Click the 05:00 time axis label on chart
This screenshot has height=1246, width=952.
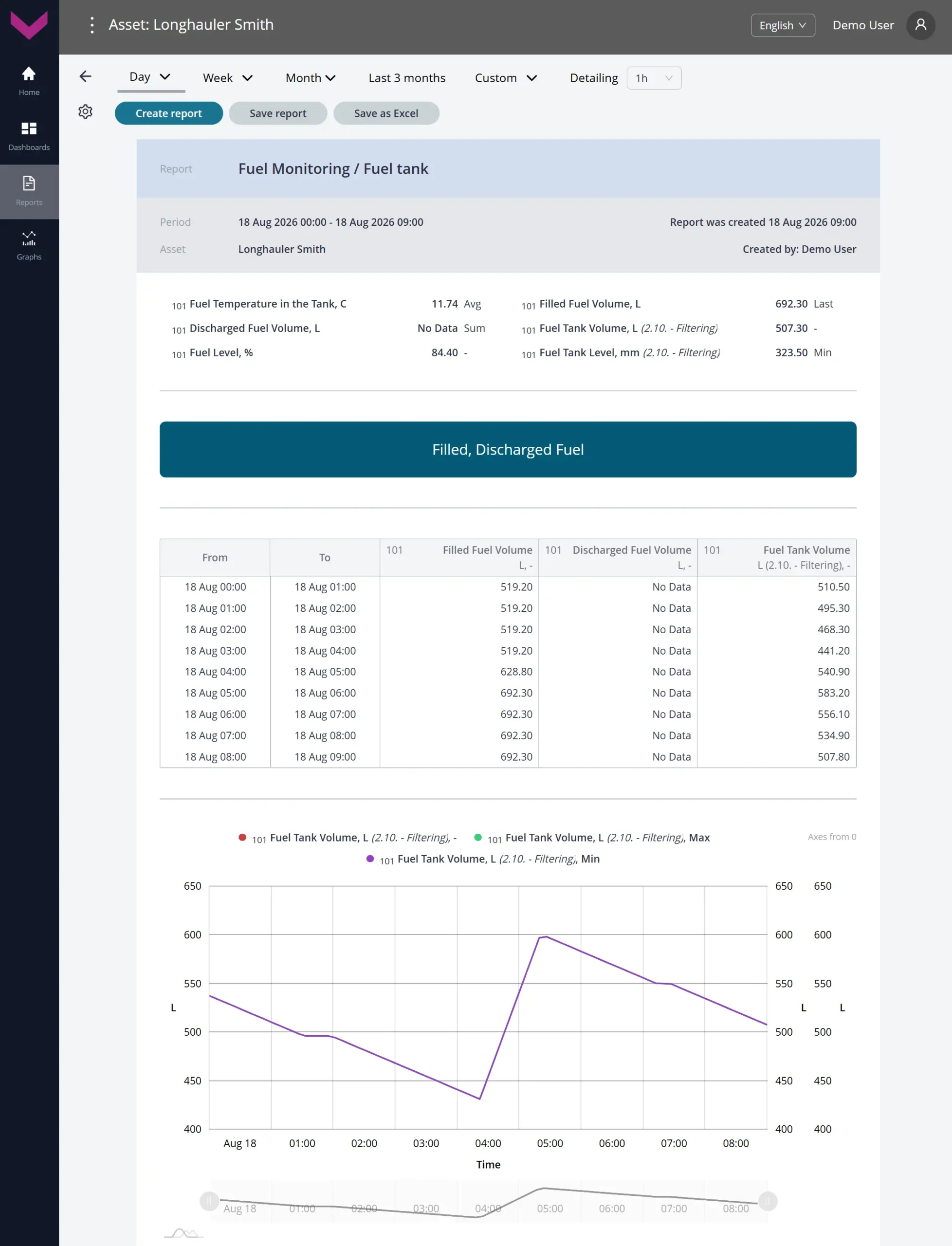click(549, 1143)
